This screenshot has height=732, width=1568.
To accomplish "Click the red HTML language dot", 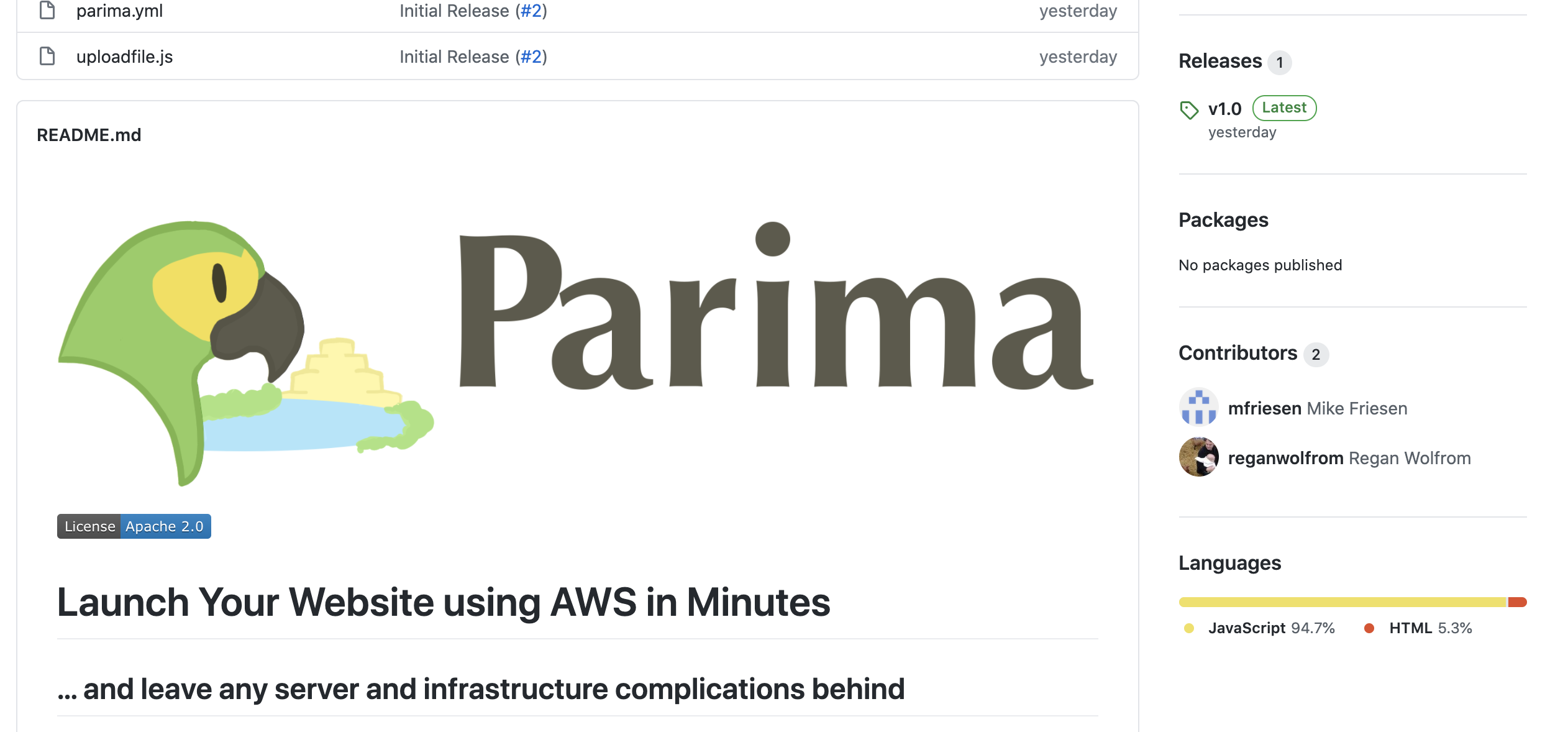I will 1369,628.
